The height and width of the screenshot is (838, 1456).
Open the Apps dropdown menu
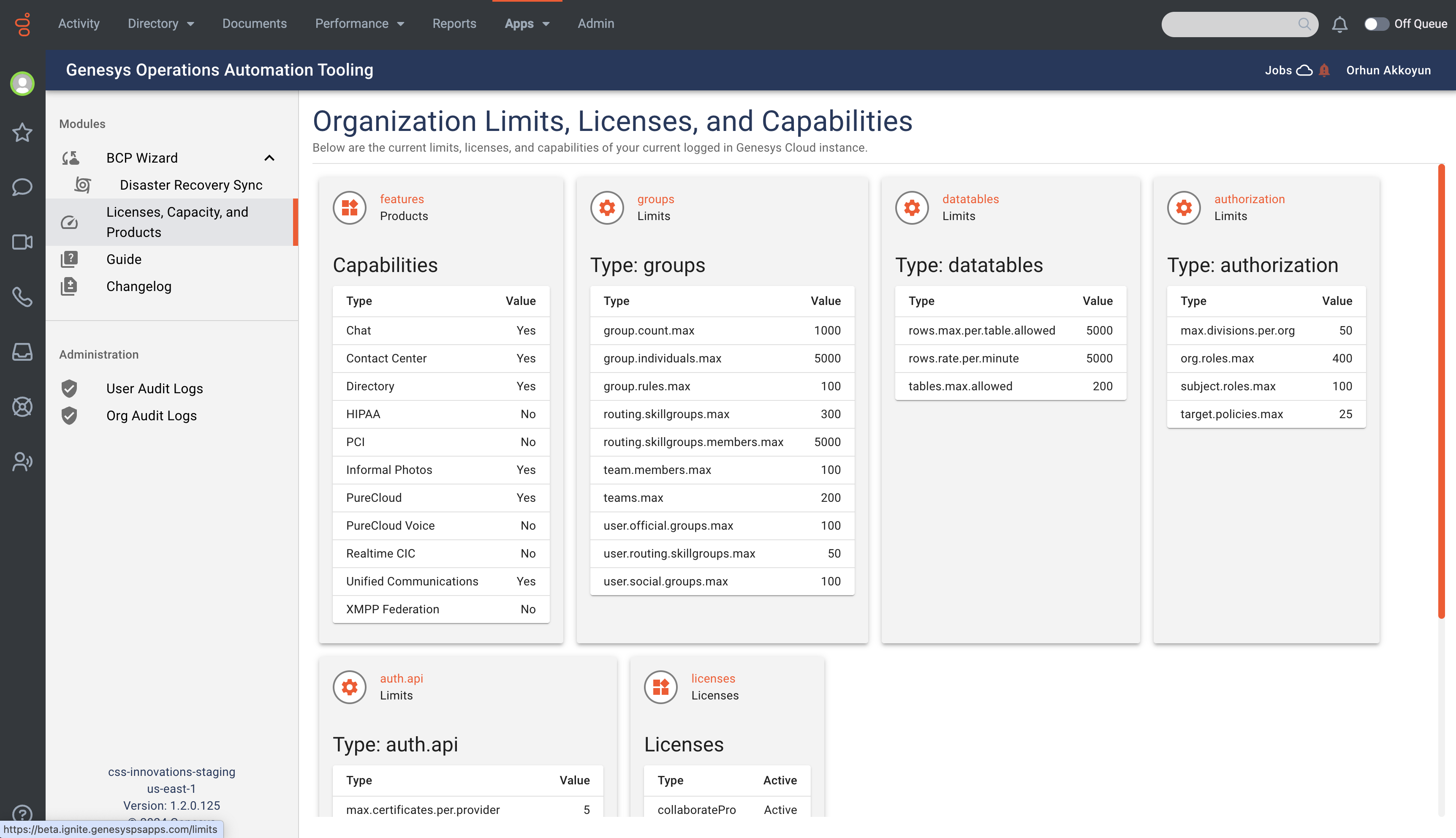pos(527,24)
